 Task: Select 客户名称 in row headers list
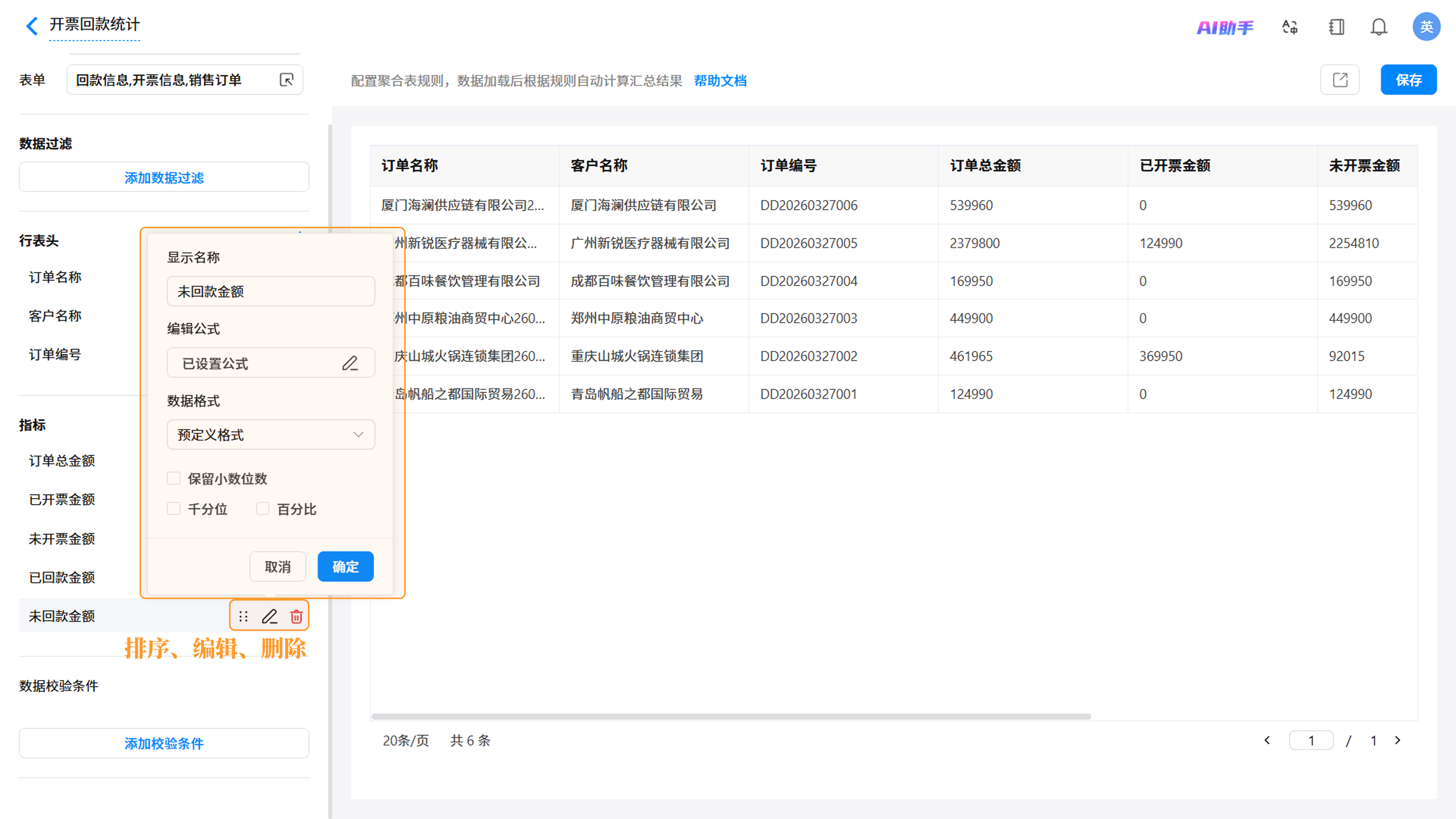tap(55, 315)
